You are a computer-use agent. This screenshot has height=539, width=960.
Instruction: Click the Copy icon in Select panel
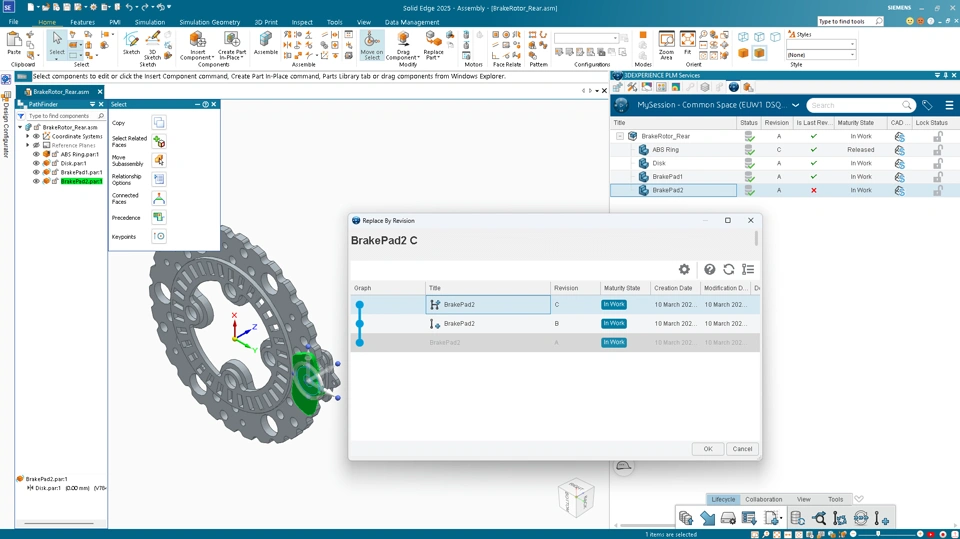(159, 122)
